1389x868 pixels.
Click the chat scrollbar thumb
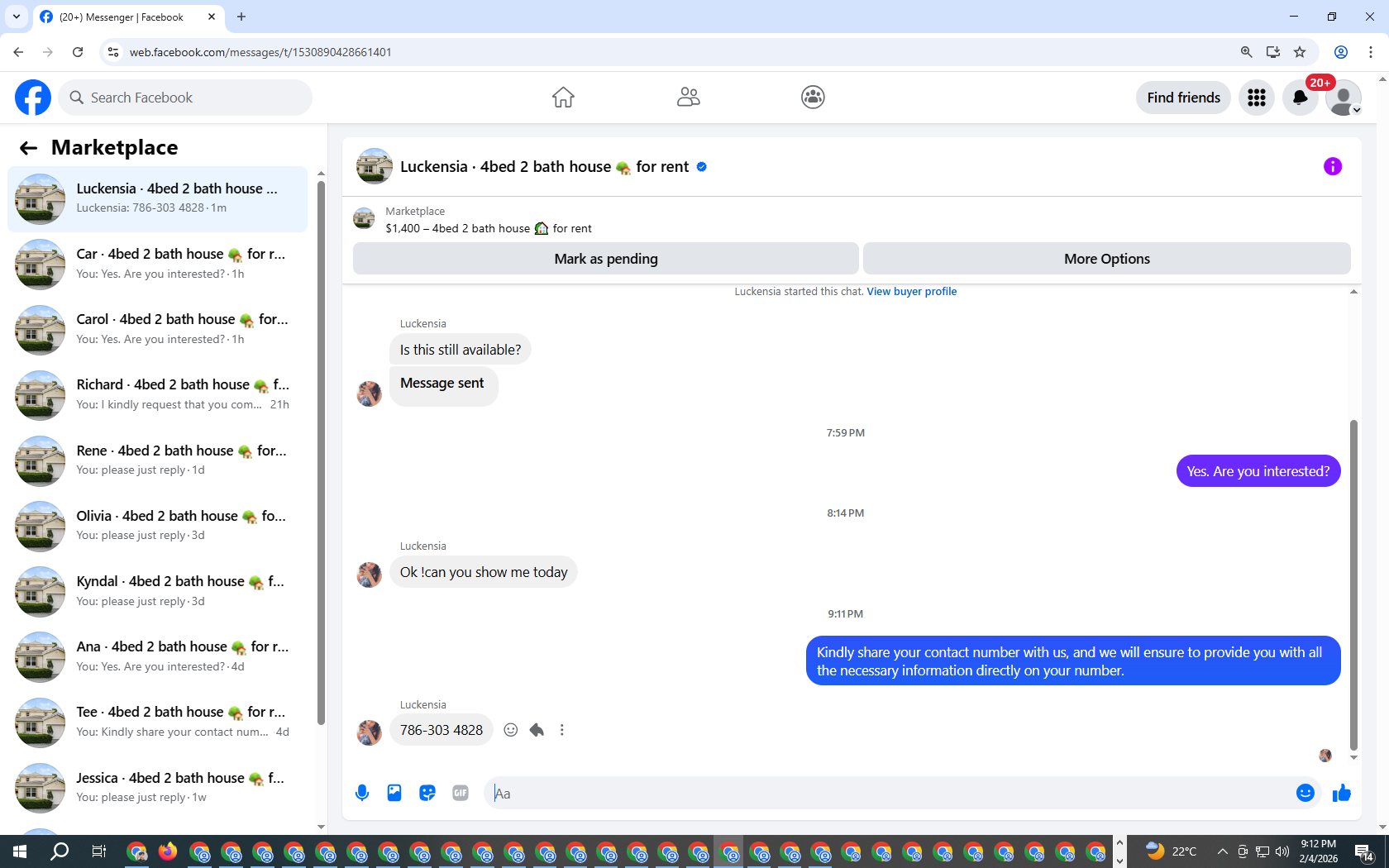point(1353,584)
